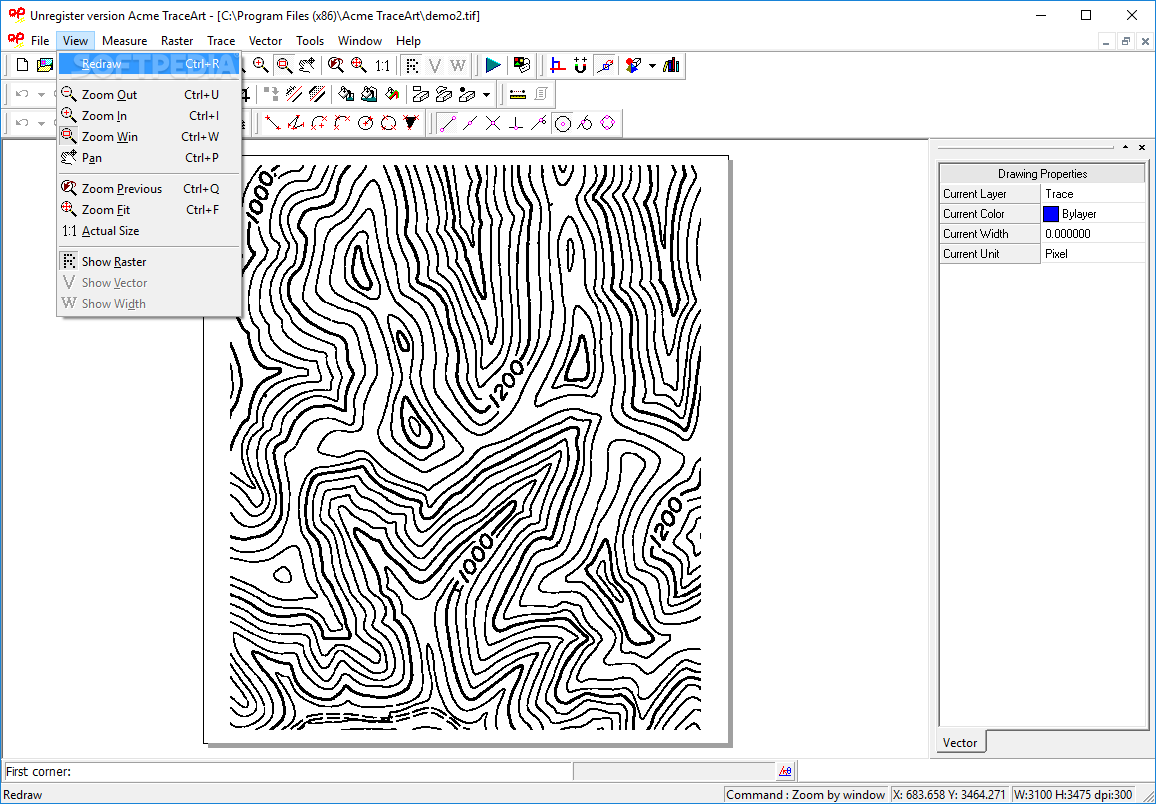Click the quadrant snap diamond-circle icon

(x=608, y=123)
